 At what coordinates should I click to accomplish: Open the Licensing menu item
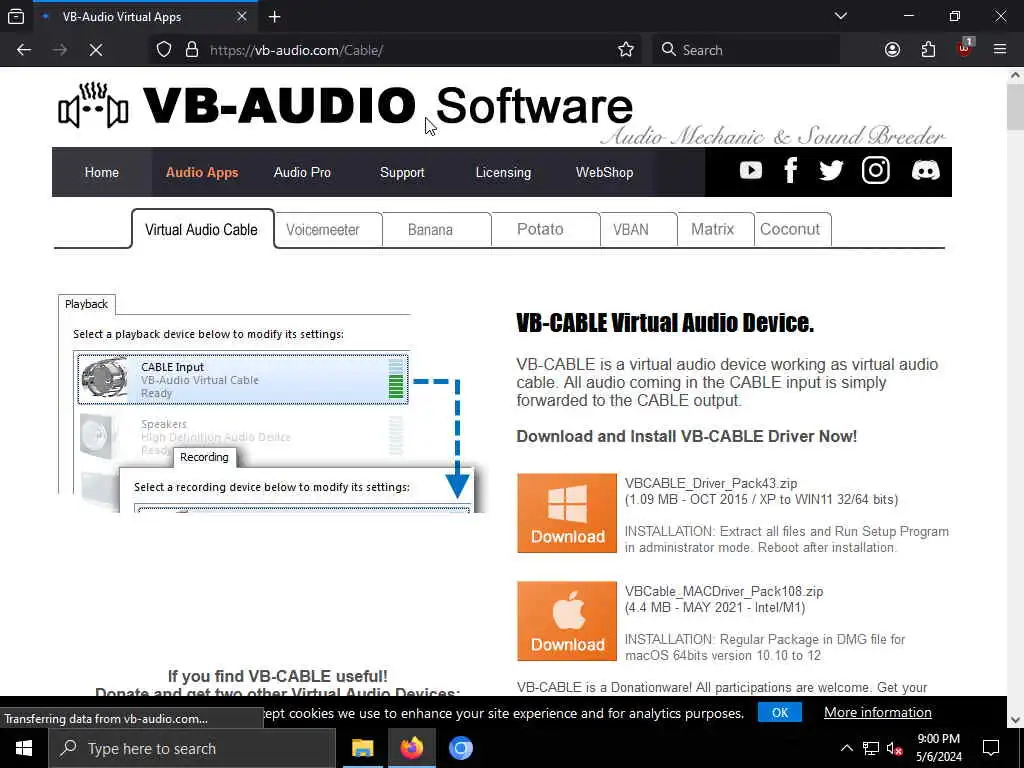click(503, 172)
